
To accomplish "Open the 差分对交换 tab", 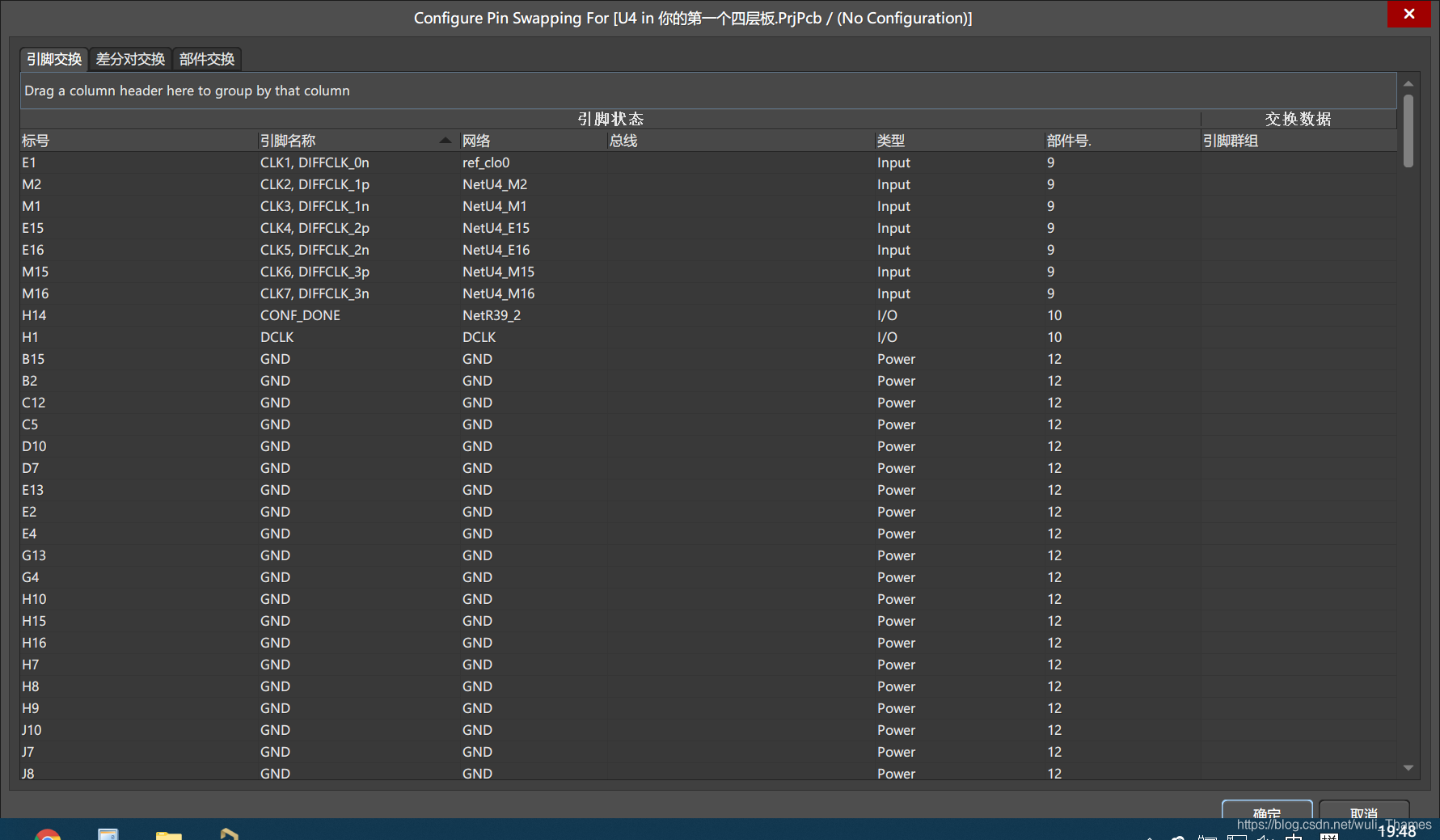I will click(x=130, y=59).
